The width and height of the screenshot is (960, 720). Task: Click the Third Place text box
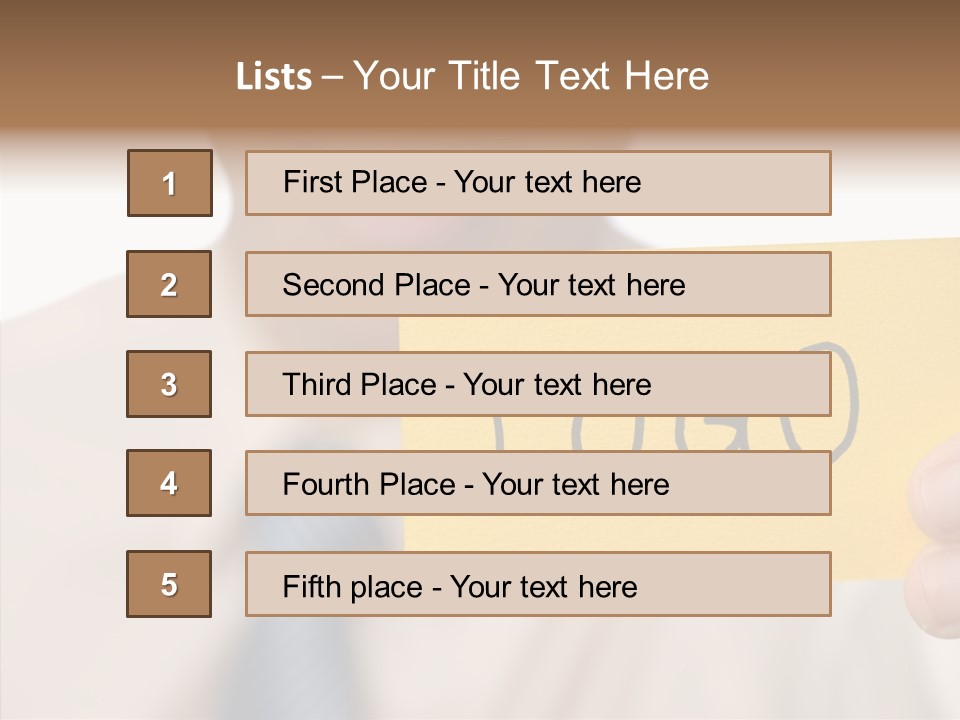coord(538,384)
